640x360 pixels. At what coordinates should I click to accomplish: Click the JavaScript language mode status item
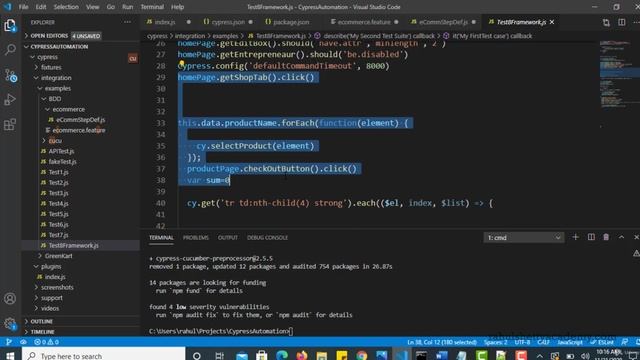click(x=570, y=342)
